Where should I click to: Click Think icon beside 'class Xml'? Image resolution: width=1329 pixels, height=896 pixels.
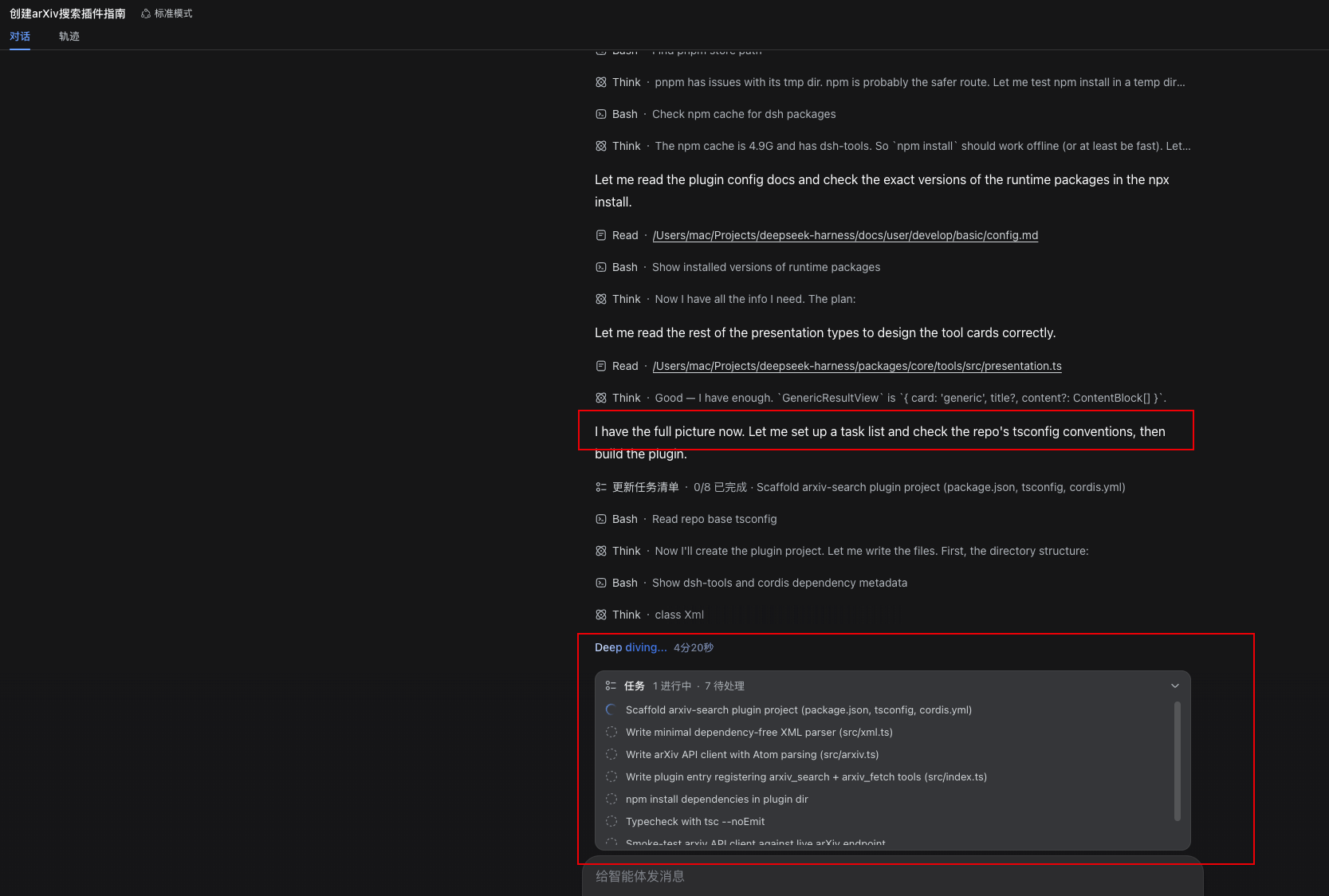click(601, 615)
